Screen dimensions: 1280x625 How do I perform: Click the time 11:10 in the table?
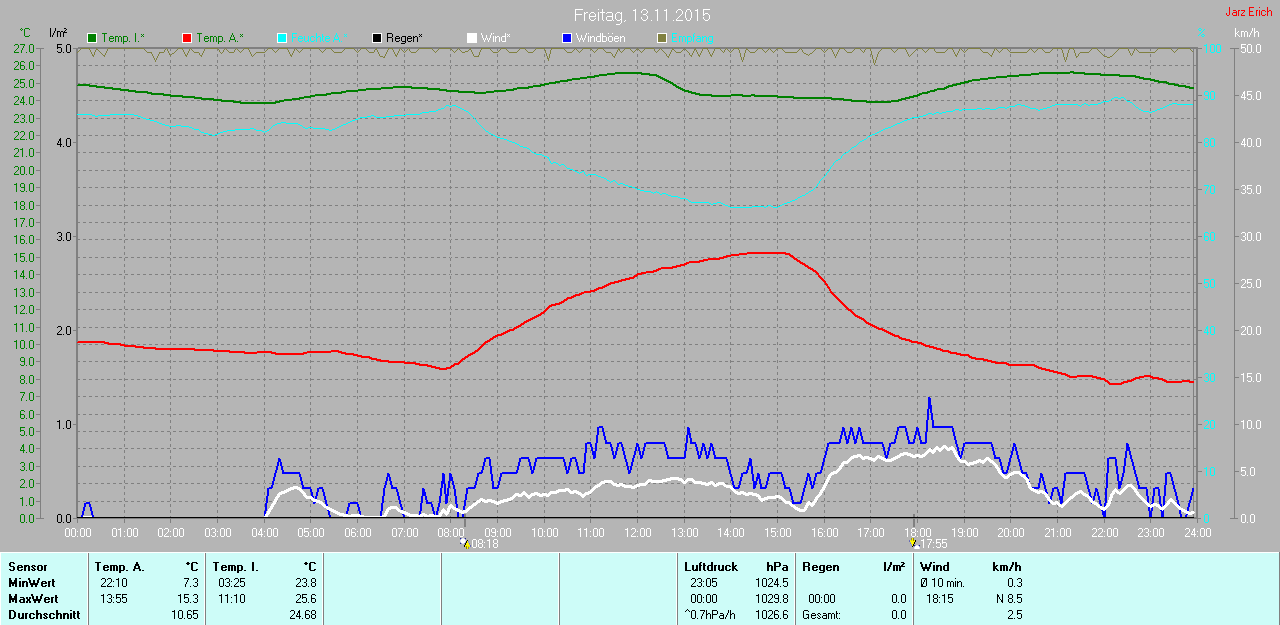click(231, 599)
